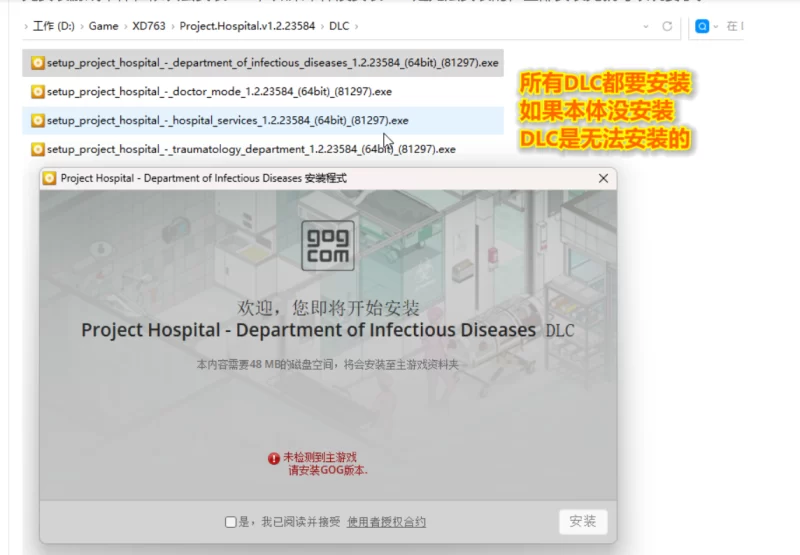This screenshot has width=800, height=555.
Task: Select the traumatology_department setup file name
Action: (x=251, y=149)
